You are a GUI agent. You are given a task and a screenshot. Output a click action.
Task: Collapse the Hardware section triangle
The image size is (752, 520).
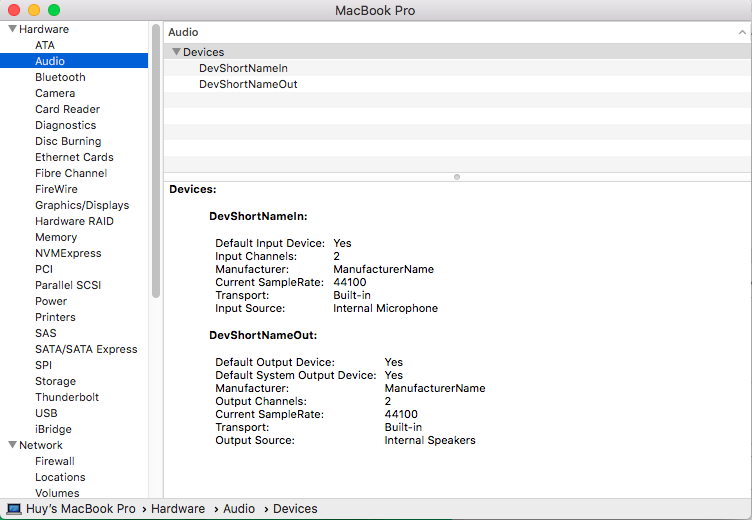click(x=12, y=29)
